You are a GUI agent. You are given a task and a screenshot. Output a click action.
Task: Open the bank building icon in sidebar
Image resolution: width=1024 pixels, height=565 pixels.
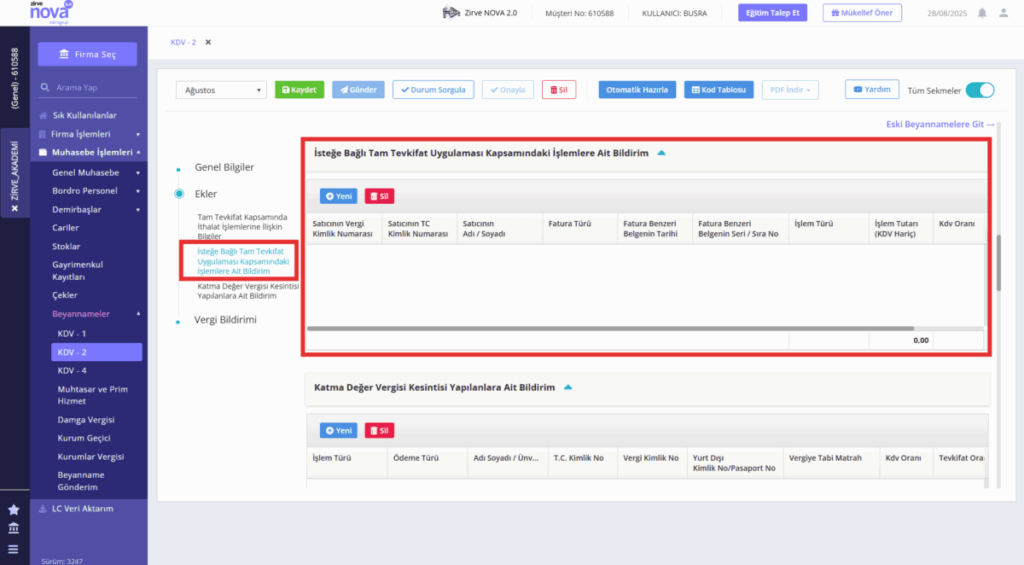tap(14, 528)
